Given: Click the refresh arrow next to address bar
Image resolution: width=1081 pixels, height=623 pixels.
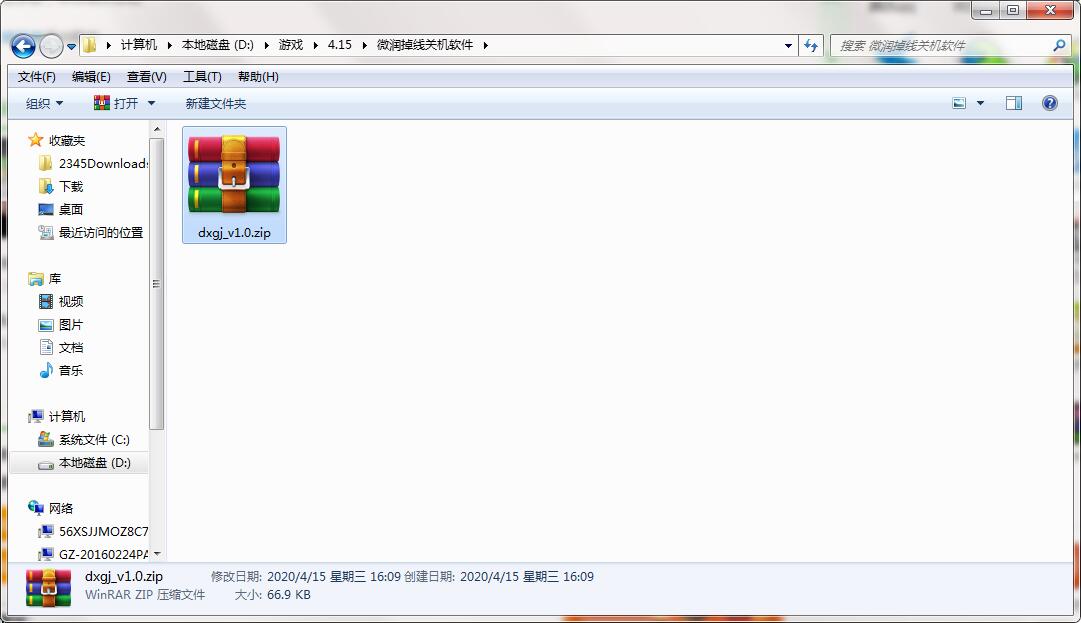Looking at the screenshot, I should (811, 45).
